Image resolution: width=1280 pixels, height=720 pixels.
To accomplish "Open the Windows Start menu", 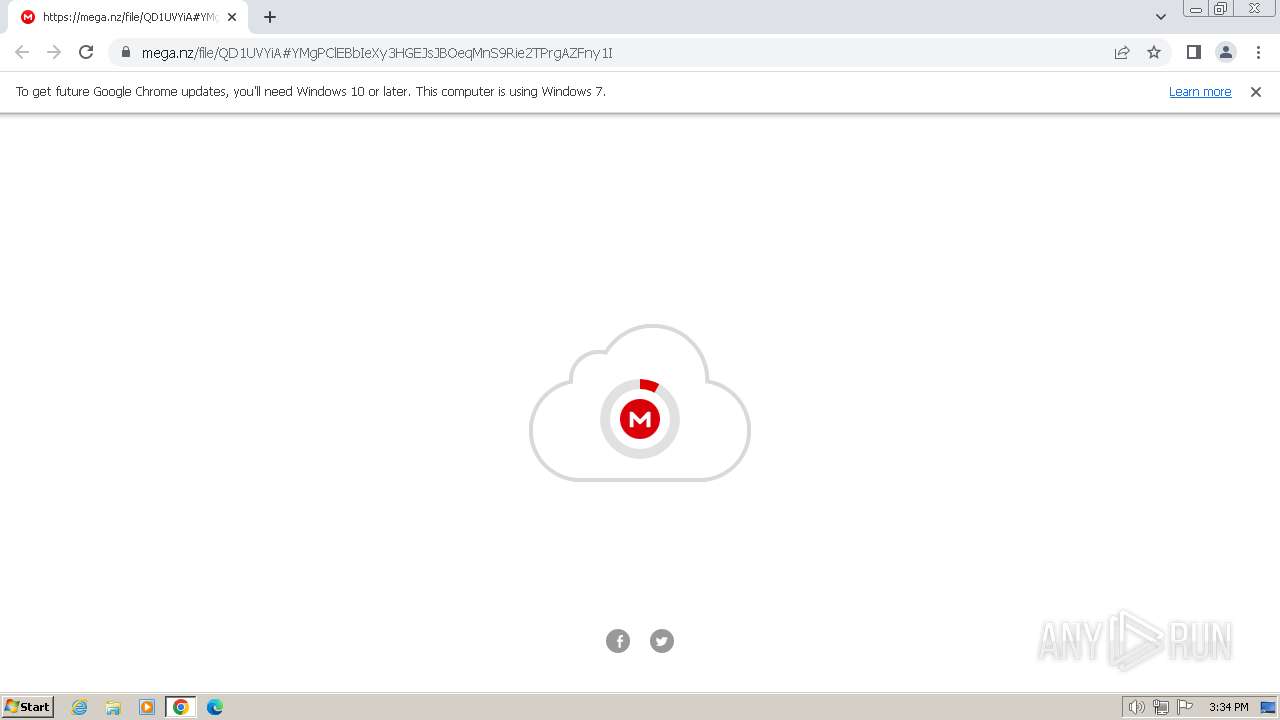I will click(28, 707).
